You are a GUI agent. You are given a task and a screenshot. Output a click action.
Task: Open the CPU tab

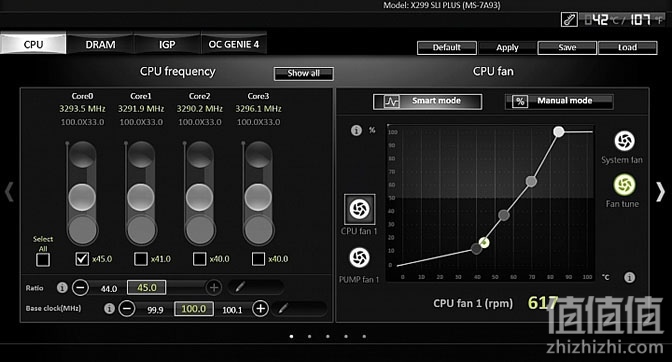point(33,44)
